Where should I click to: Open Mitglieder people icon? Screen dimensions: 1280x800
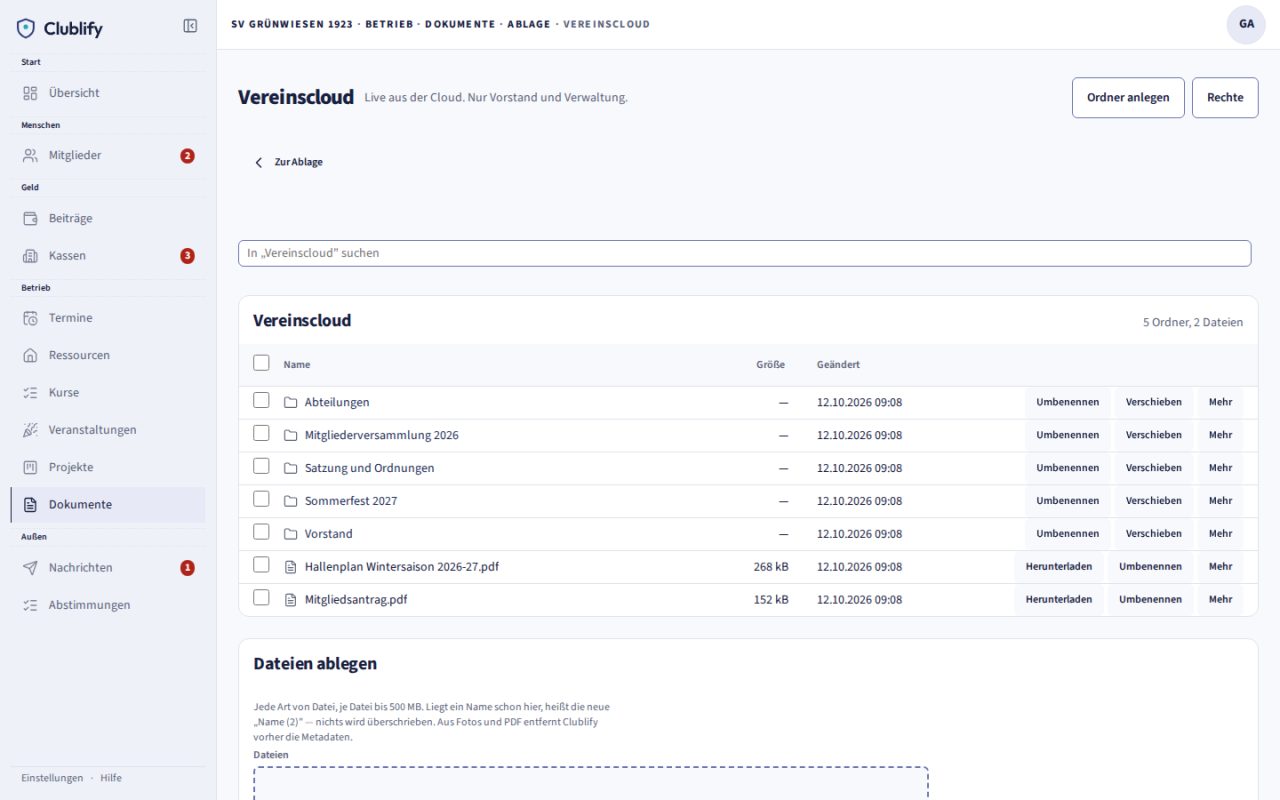coord(30,155)
